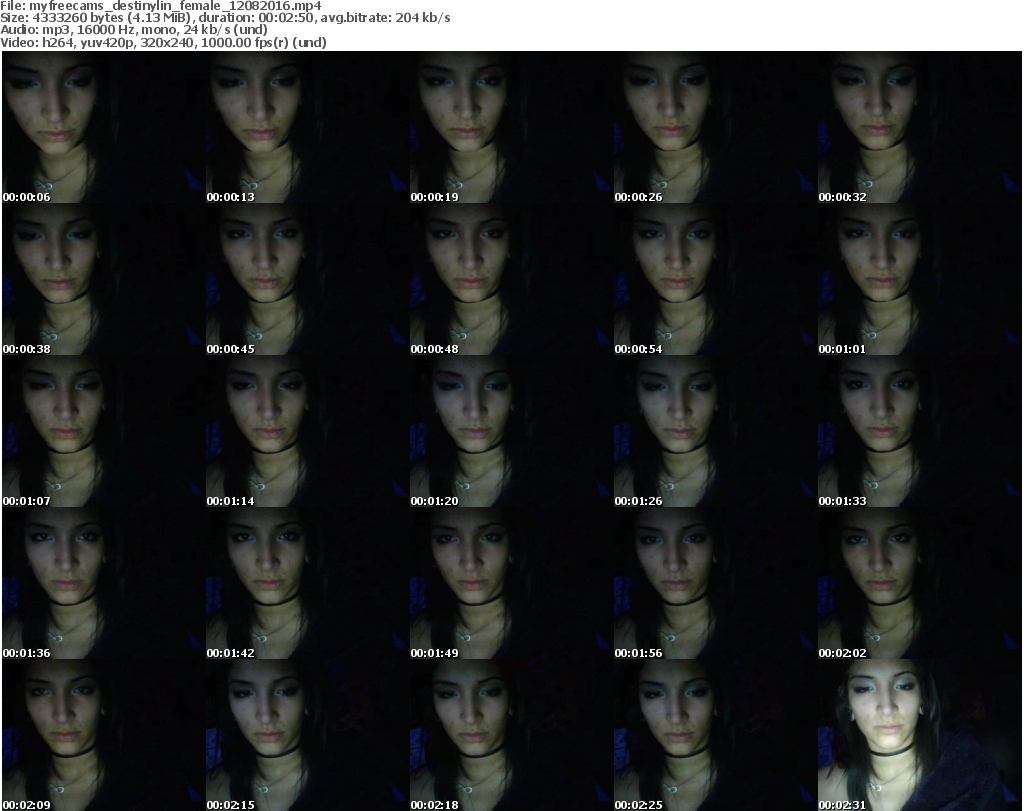The image size is (1024, 811).
Task: Choose the frame timestamped 00:01:49
Action: (x=511, y=584)
